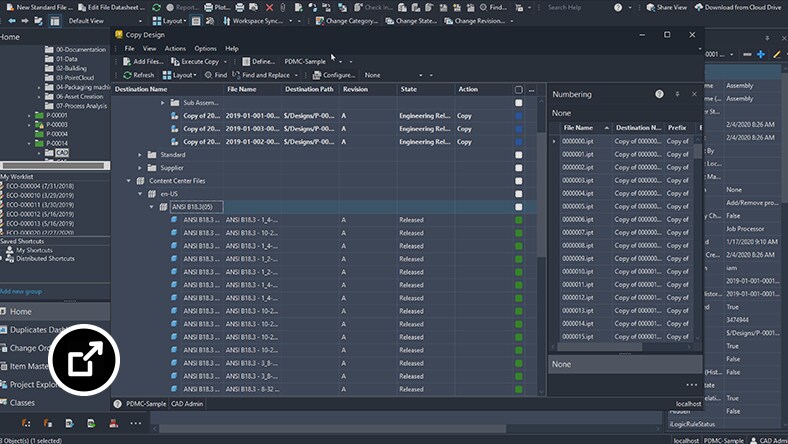Image resolution: width=788 pixels, height=444 pixels.
Task: Refresh the Copy Design list
Action: [x=139, y=75]
